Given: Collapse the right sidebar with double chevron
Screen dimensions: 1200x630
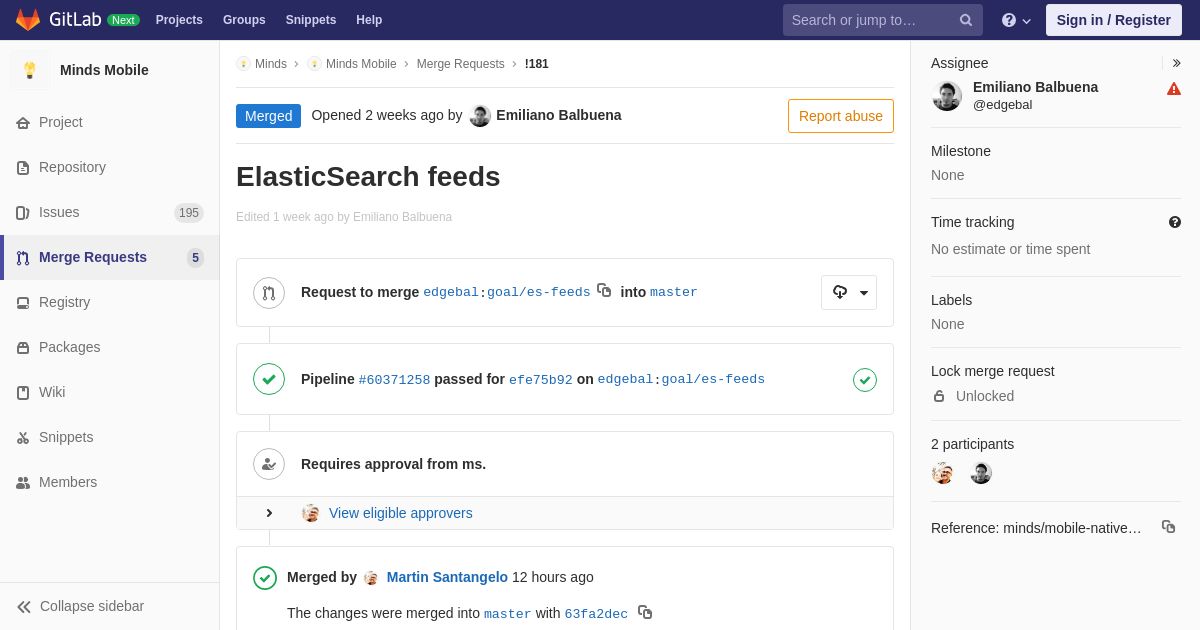Looking at the screenshot, I should pos(1176,63).
